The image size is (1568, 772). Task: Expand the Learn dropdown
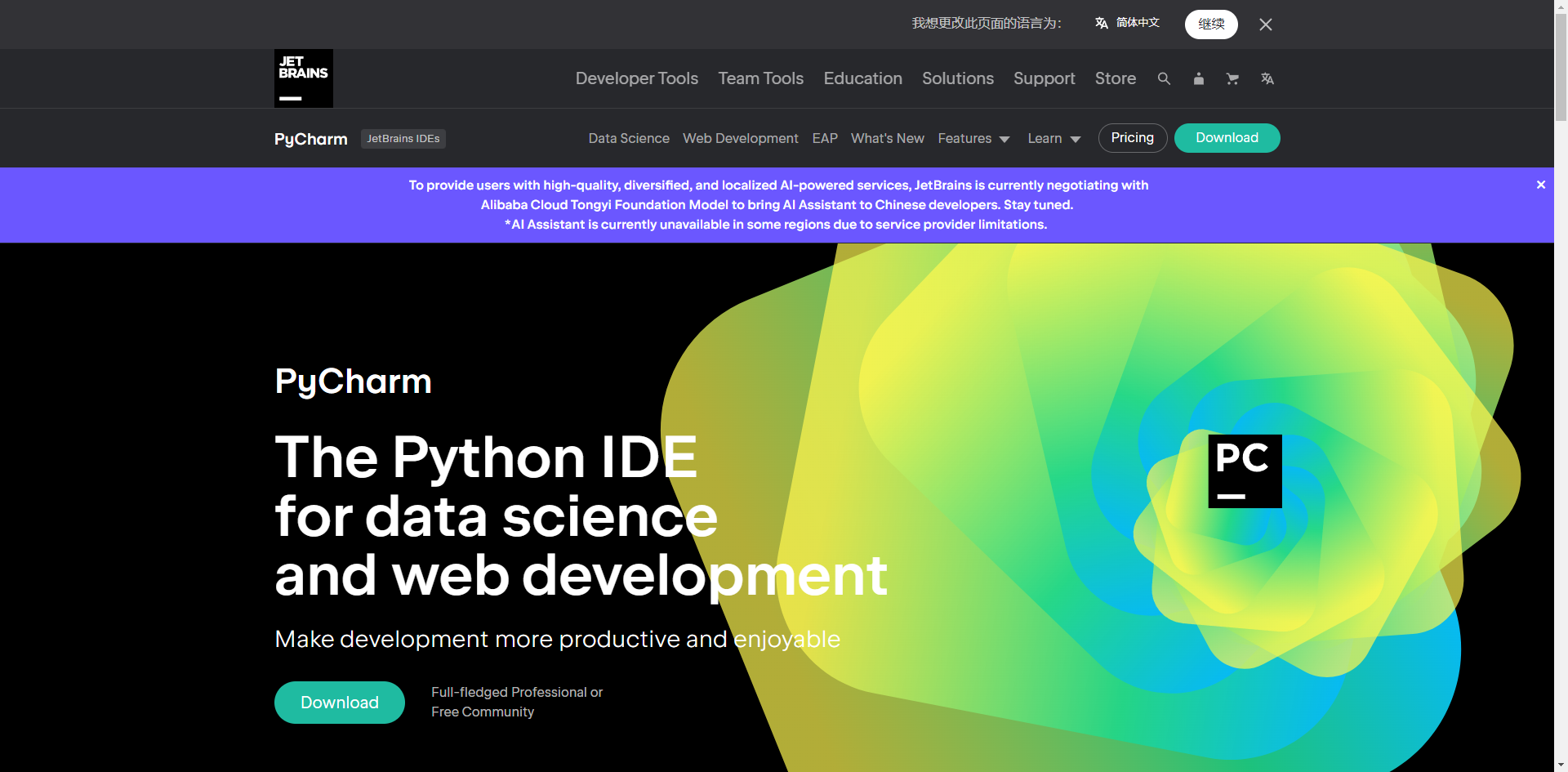1054,138
